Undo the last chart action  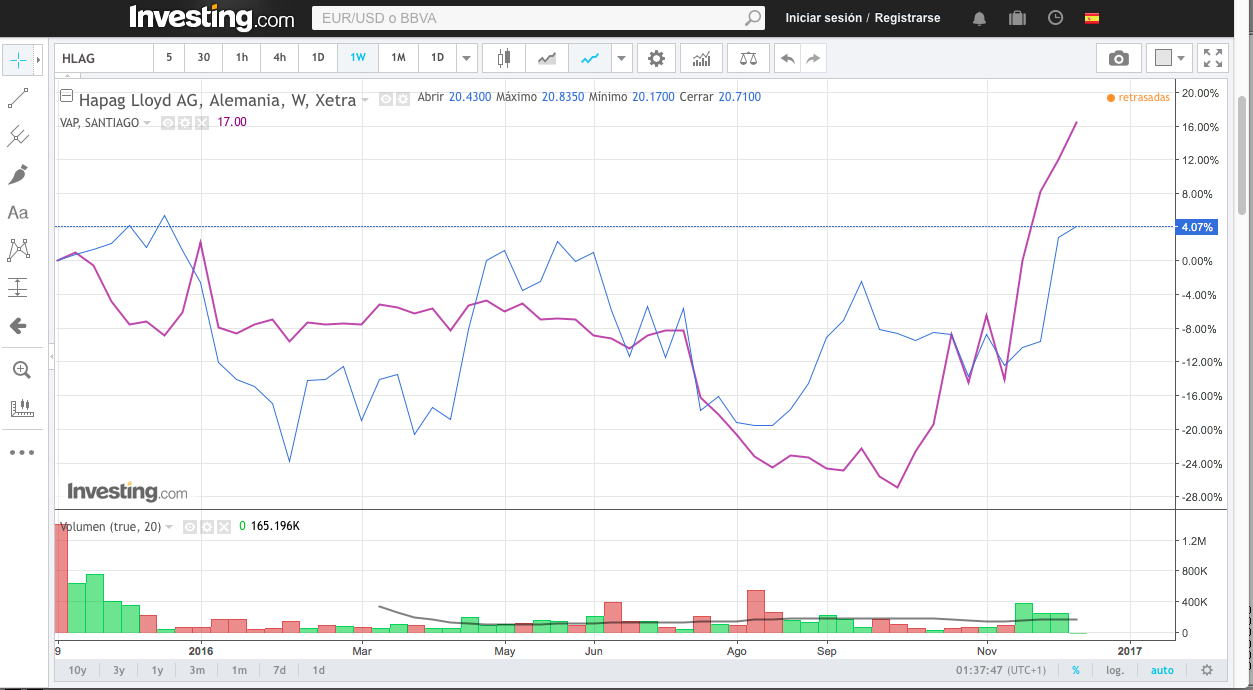tap(787, 58)
